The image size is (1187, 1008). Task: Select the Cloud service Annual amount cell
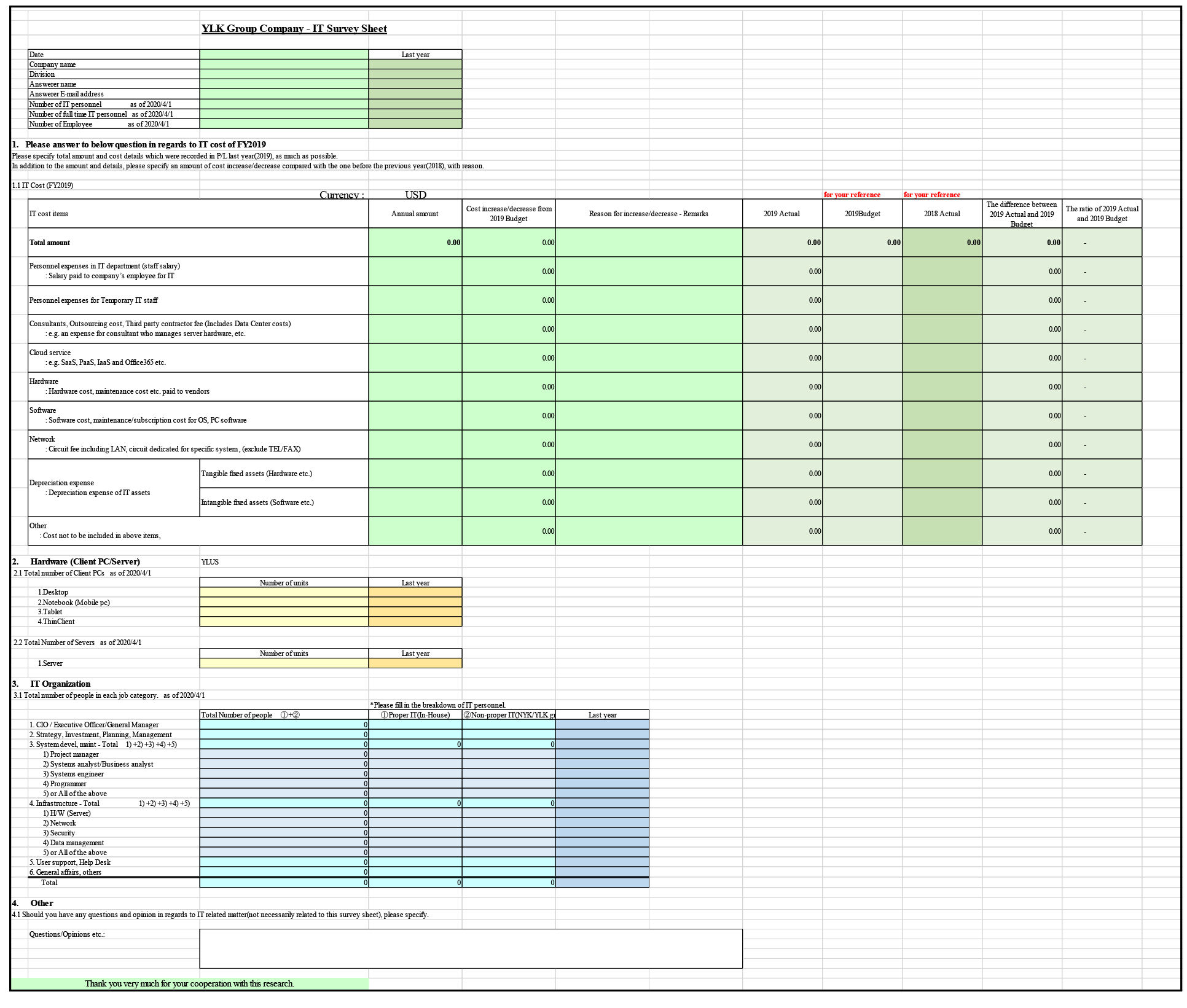415,358
